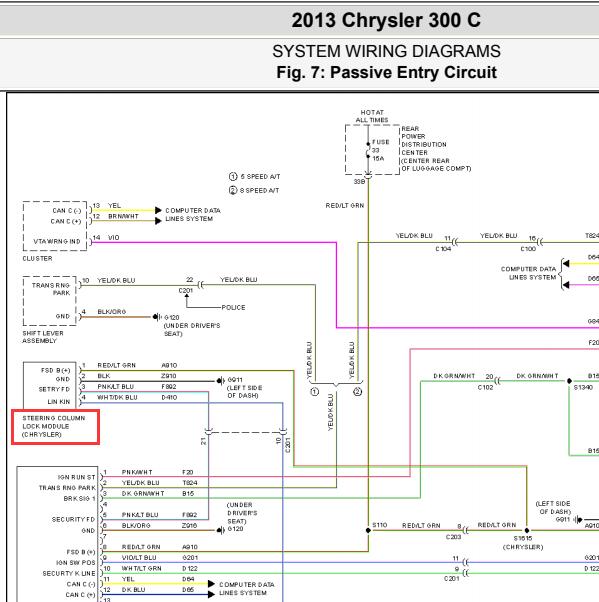Select the "BRK SIG 1" pin label
Image resolution: width=599 pixels, height=602 pixels.
[x=79, y=499]
